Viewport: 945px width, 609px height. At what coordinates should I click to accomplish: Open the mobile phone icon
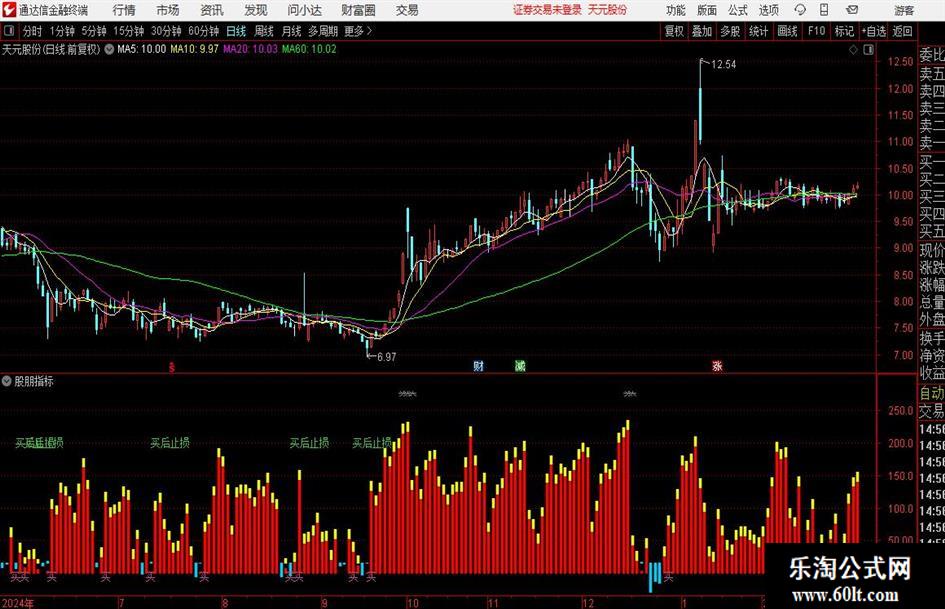pyautogui.click(x=824, y=10)
